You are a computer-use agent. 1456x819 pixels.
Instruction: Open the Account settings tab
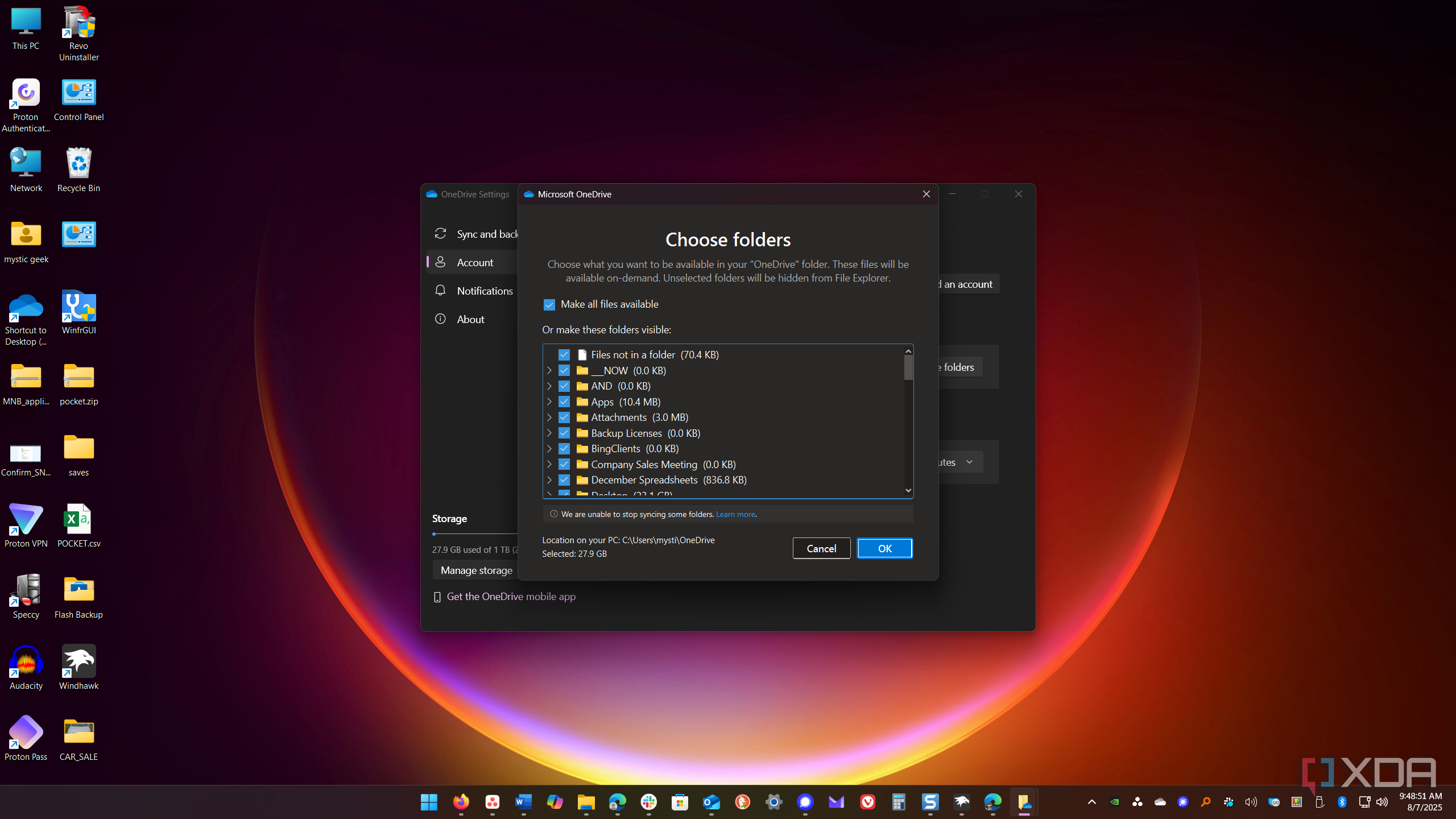click(x=473, y=263)
